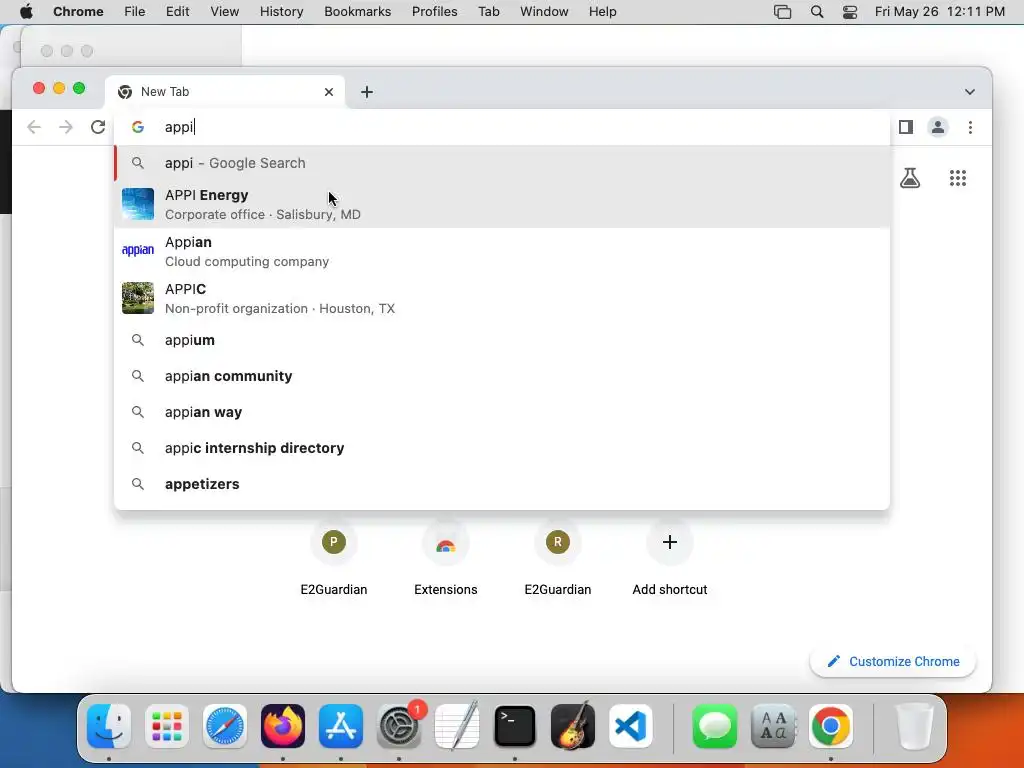This screenshot has height=768, width=1024.
Task: Select the APPI Energy suggestion
Action: tap(502, 204)
